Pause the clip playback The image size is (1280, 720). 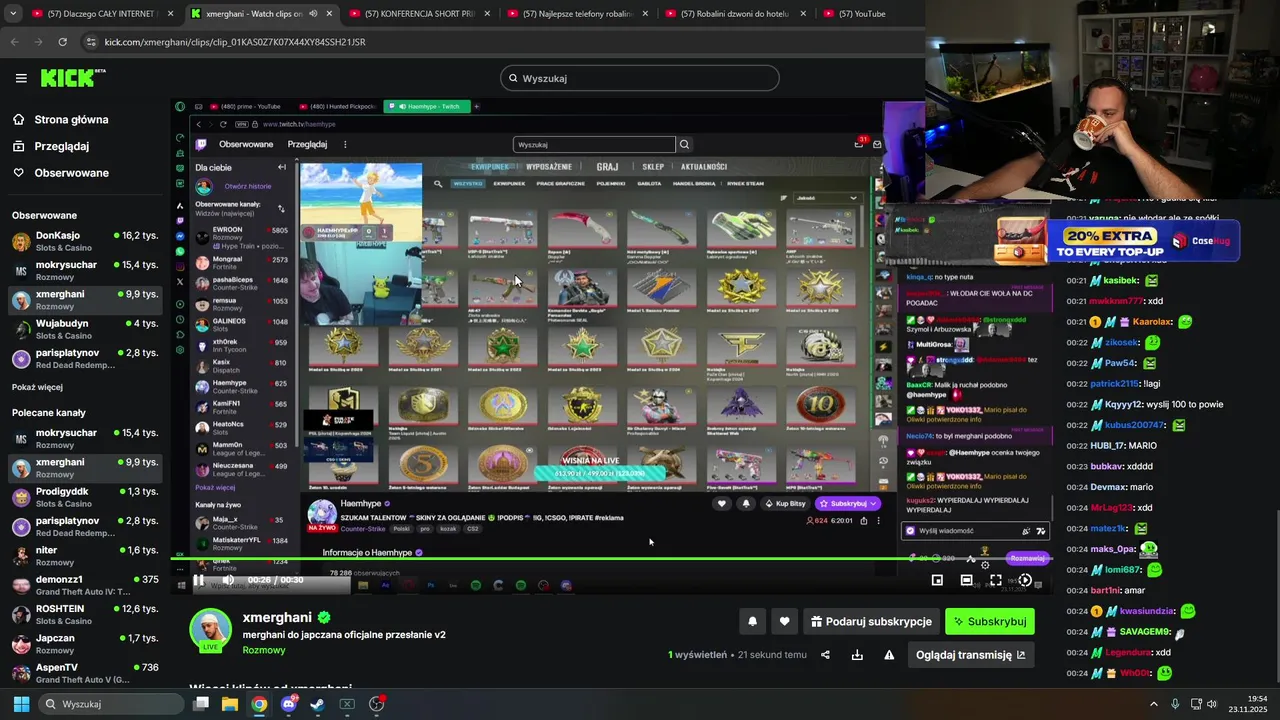pyautogui.click(x=199, y=580)
